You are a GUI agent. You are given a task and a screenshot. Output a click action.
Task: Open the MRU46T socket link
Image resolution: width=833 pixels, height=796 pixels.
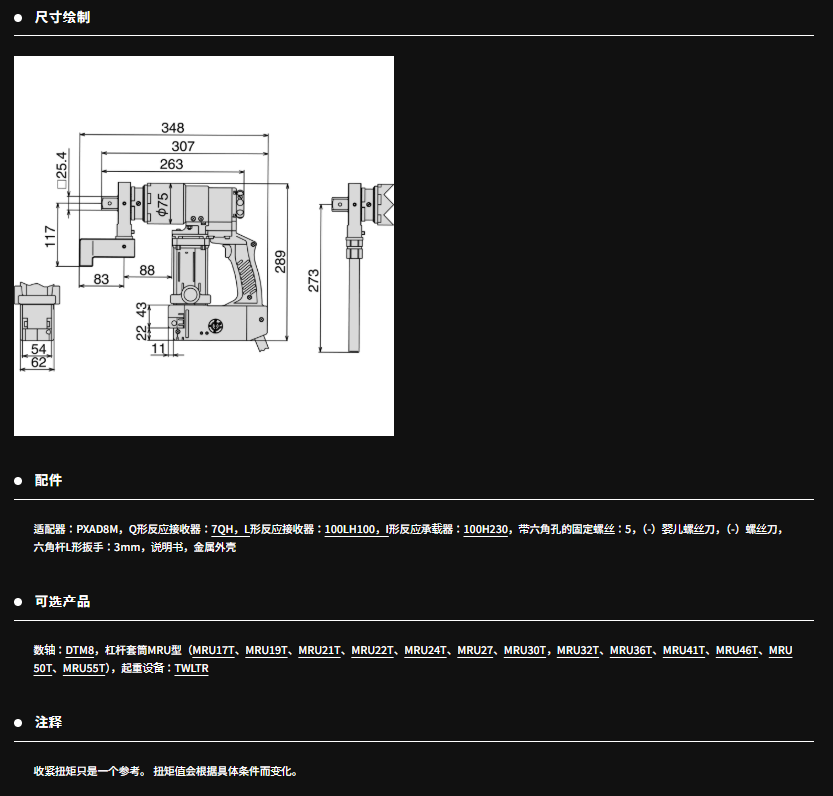tap(737, 650)
